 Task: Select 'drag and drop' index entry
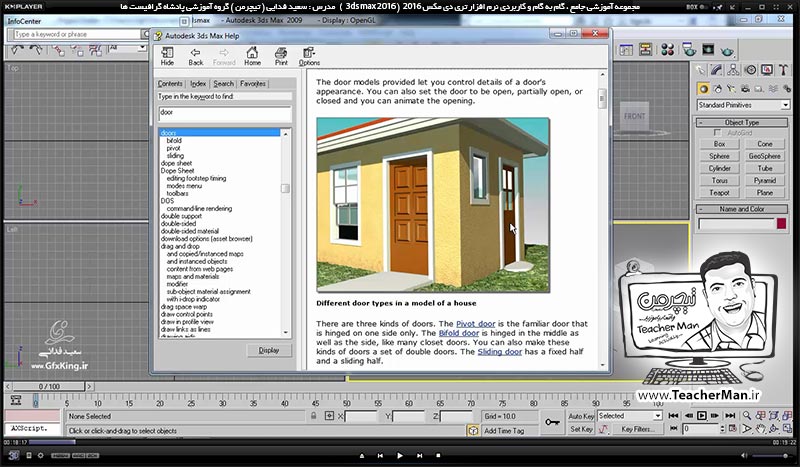[x=180, y=246]
